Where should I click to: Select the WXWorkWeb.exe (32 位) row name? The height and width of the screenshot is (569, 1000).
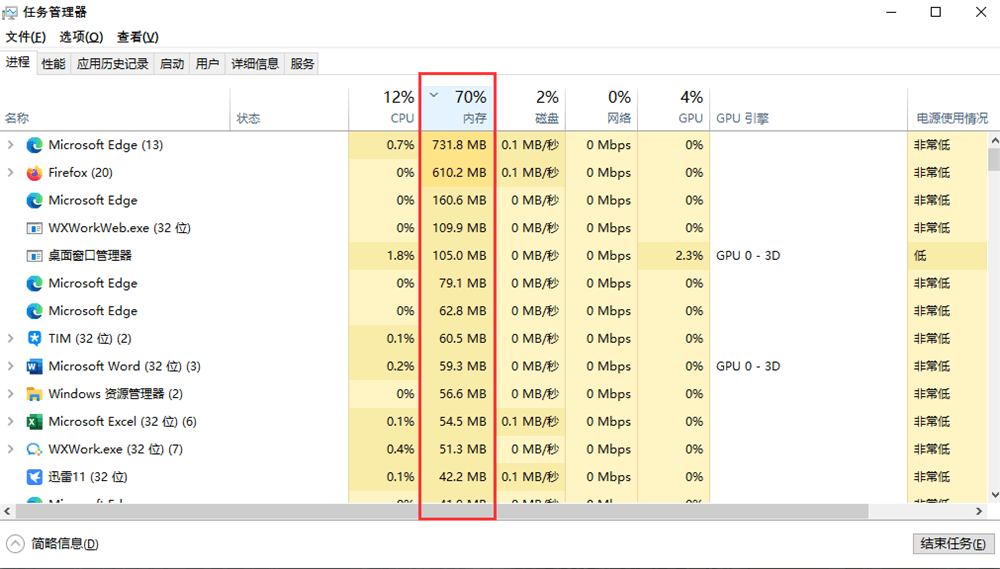coord(119,228)
